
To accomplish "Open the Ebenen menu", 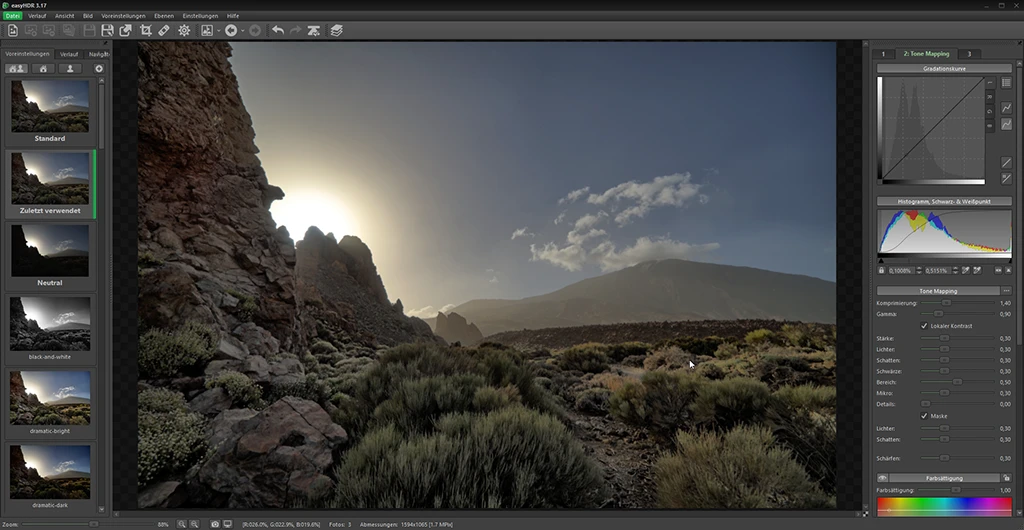I will [x=162, y=16].
